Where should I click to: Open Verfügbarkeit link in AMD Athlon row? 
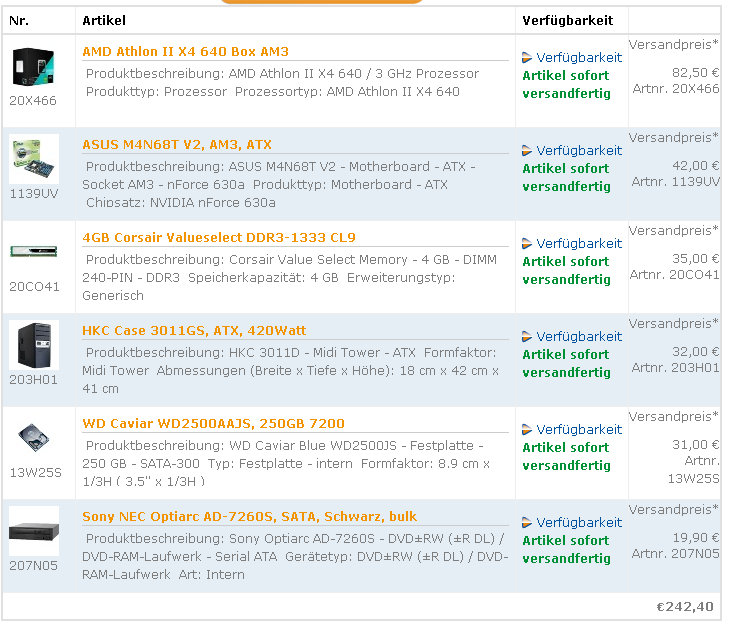pyautogui.click(x=579, y=58)
